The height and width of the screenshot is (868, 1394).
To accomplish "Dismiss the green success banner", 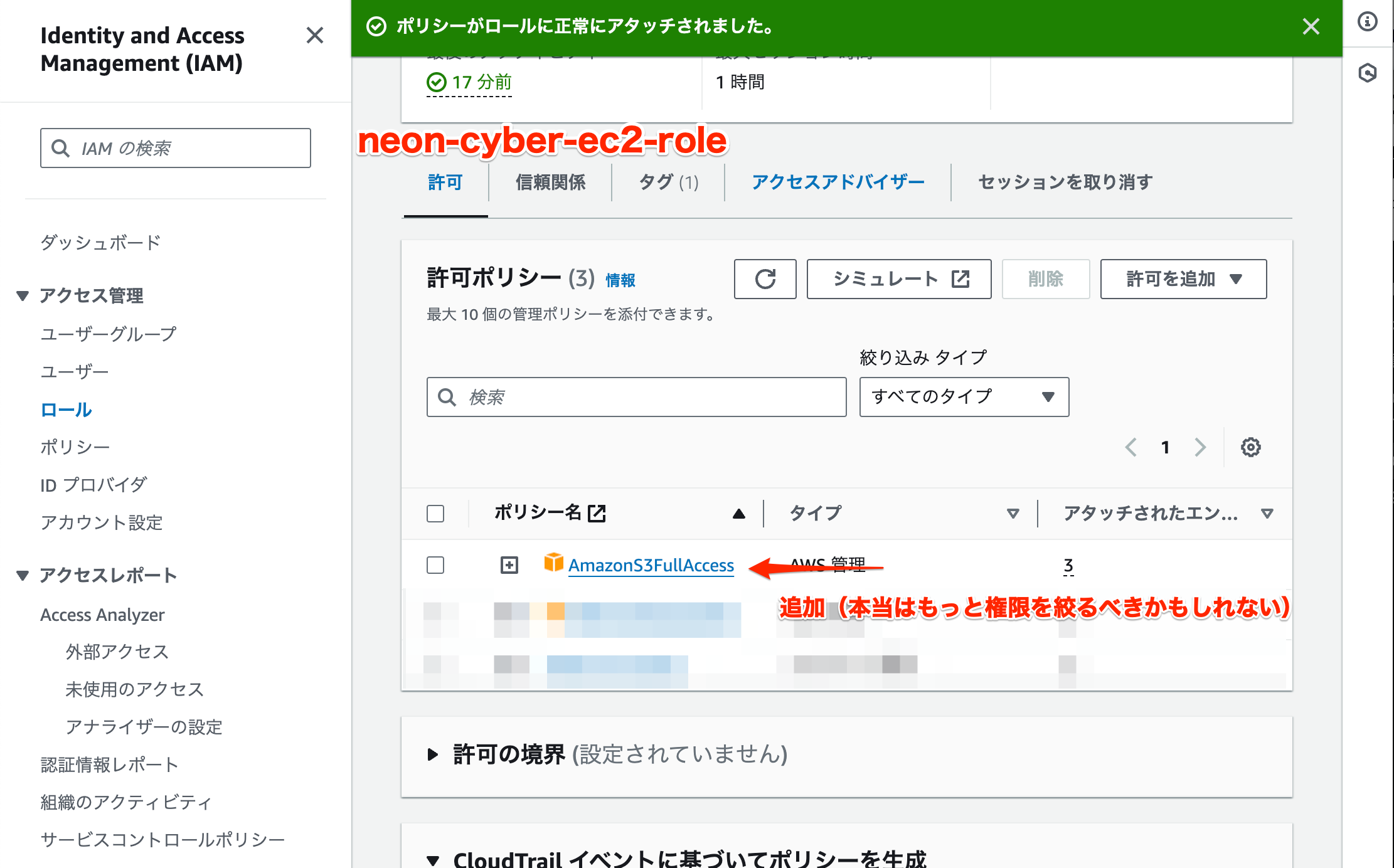I will click(x=1311, y=27).
